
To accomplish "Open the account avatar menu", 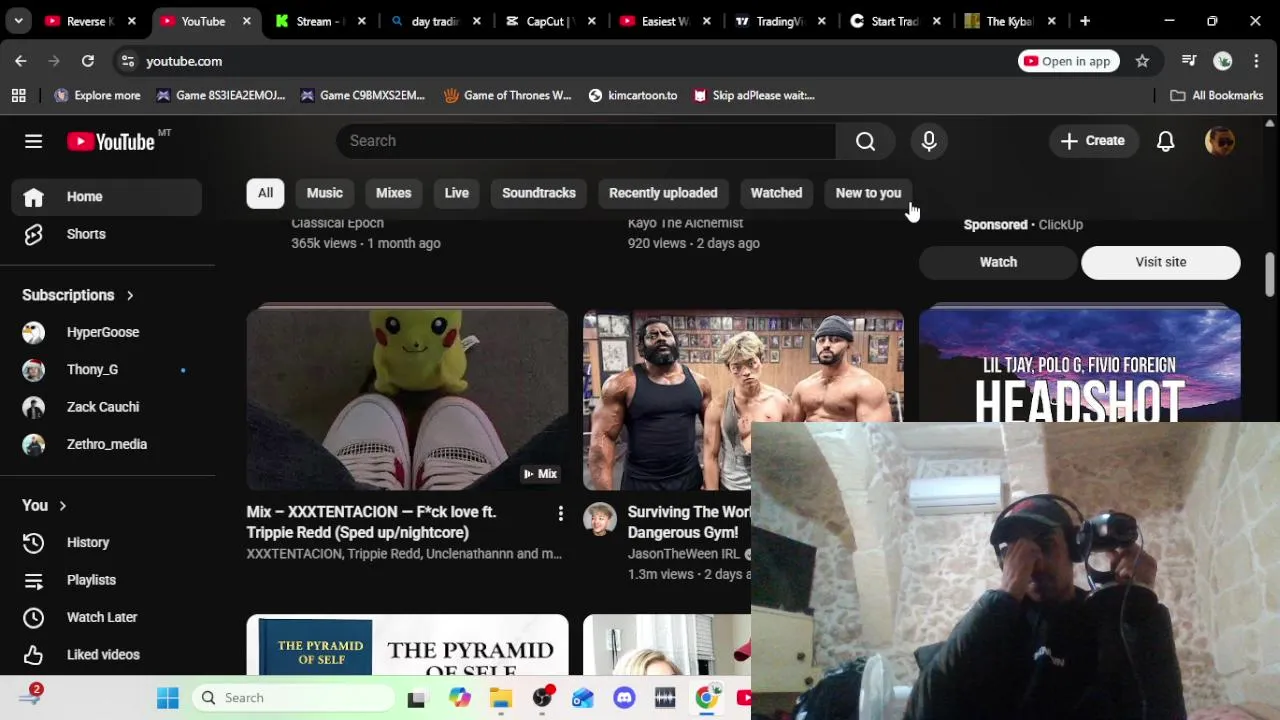I will click(1220, 141).
